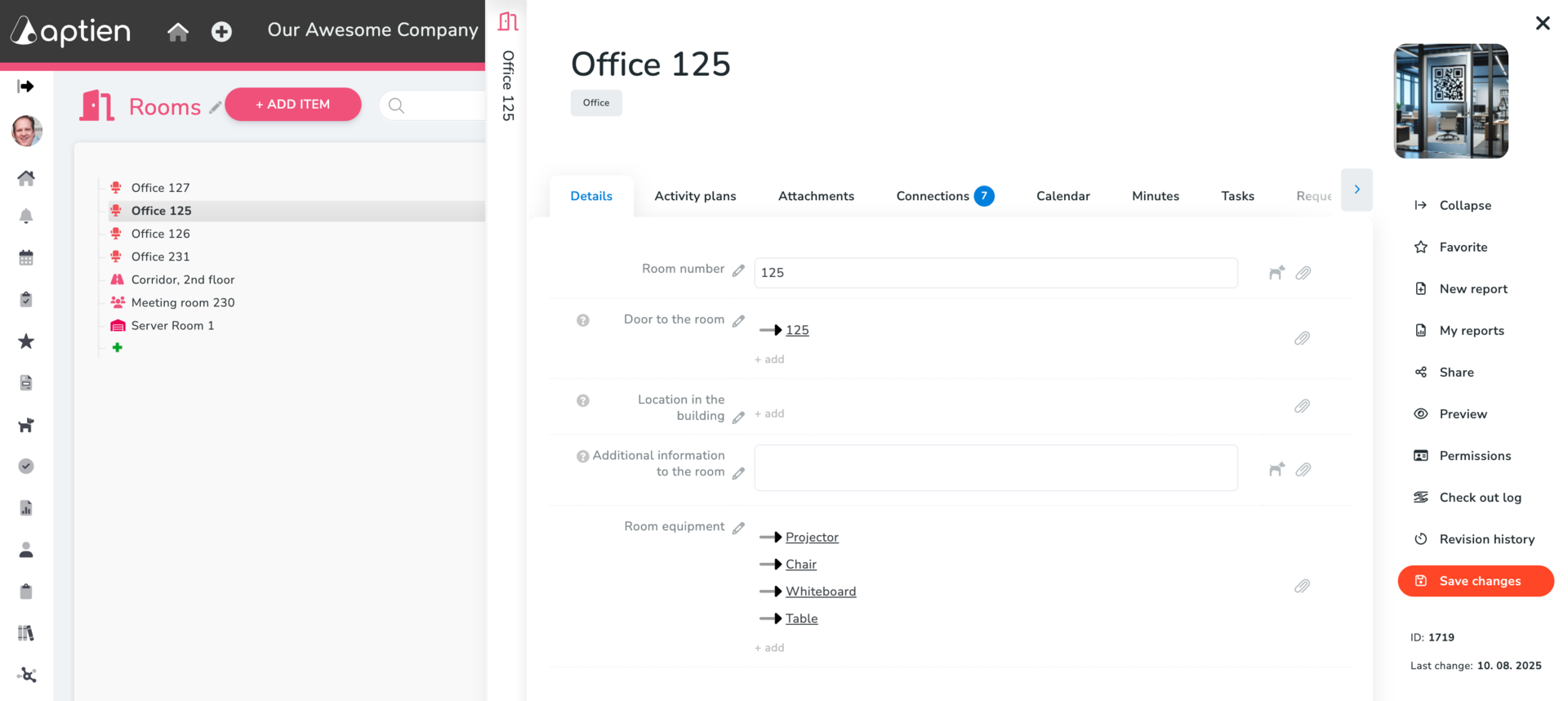The height and width of the screenshot is (701, 1568).
Task: Click the plus circle icon in header
Action: tap(221, 32)
